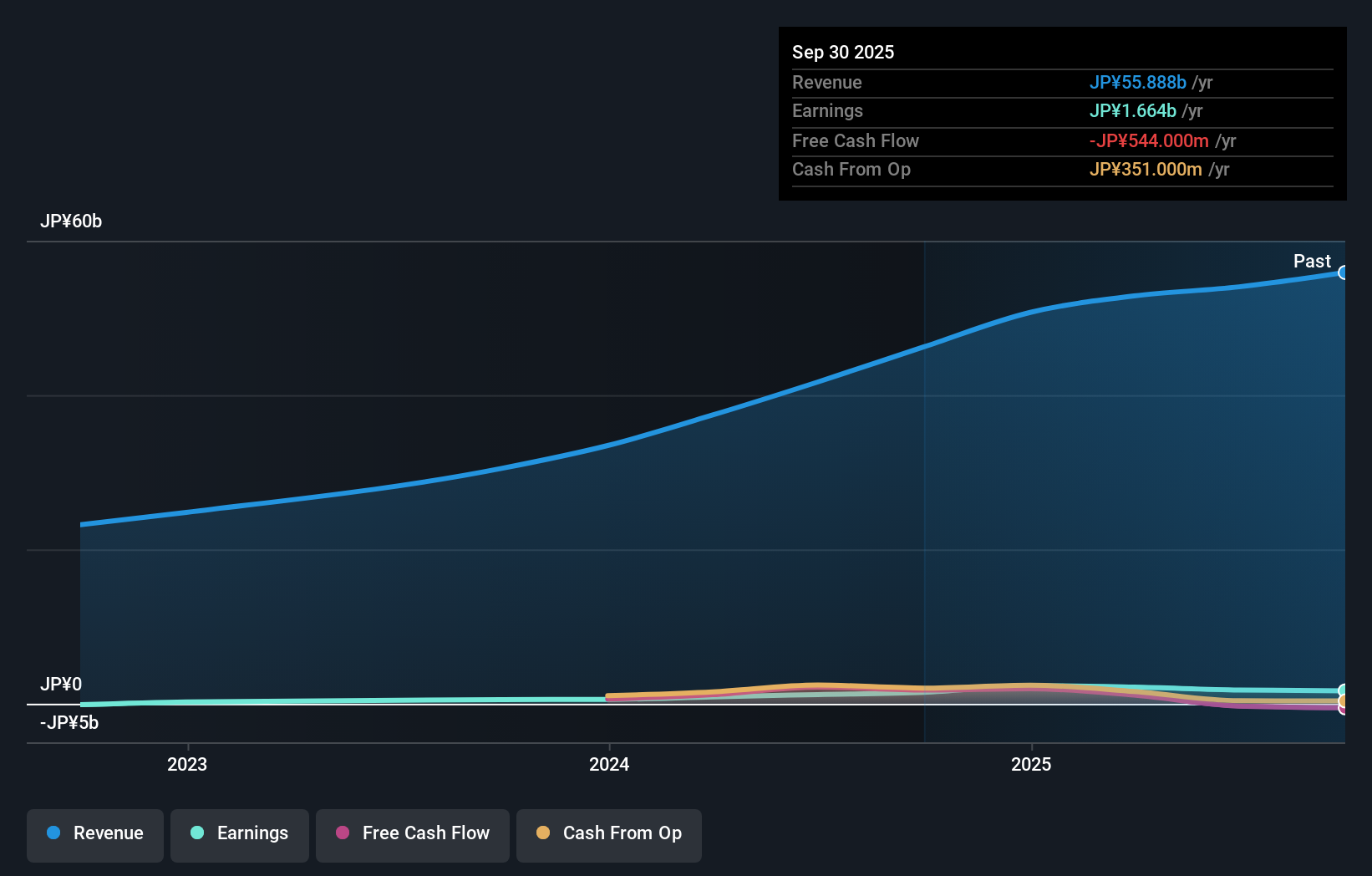Expand the Cash From Op legend entry

608,833
